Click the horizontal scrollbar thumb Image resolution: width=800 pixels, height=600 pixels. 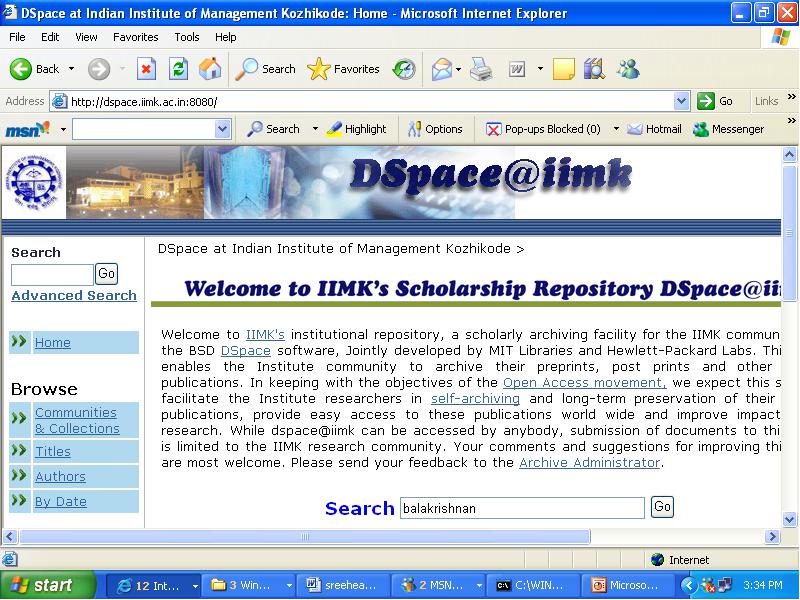[x=305, y=536]
